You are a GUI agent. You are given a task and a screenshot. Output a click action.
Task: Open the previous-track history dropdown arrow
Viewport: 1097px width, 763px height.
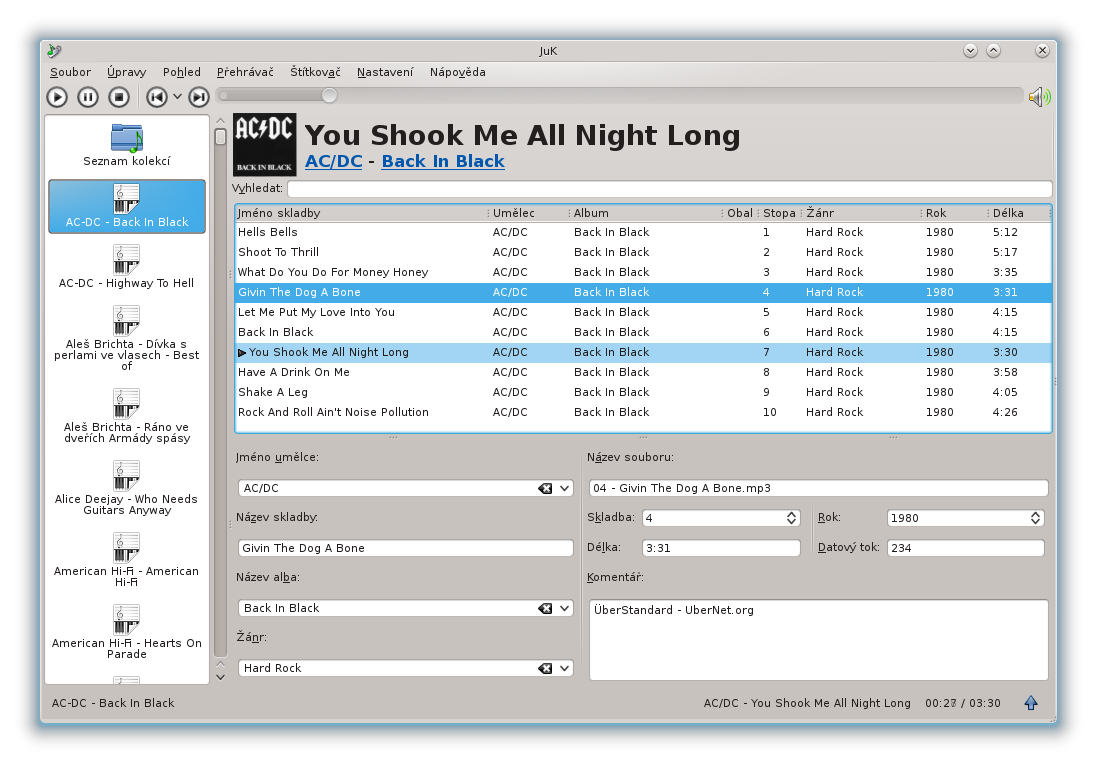click(x=178, y=97)
